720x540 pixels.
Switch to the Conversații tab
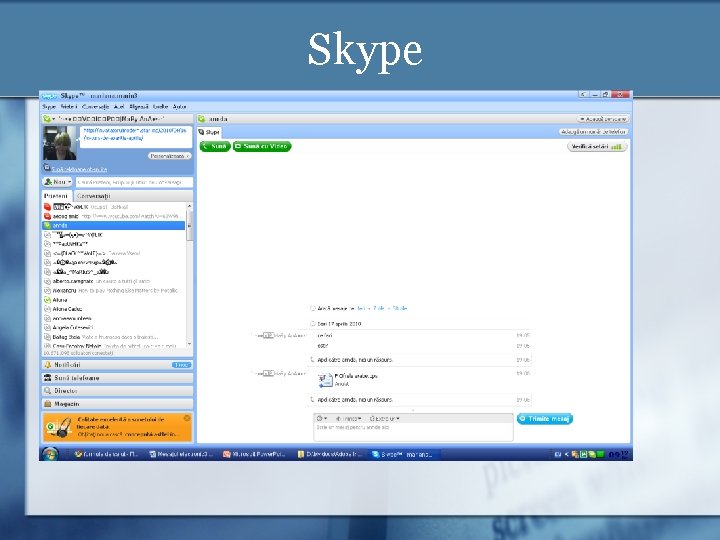pyautogui.click(x=94, y=196)
